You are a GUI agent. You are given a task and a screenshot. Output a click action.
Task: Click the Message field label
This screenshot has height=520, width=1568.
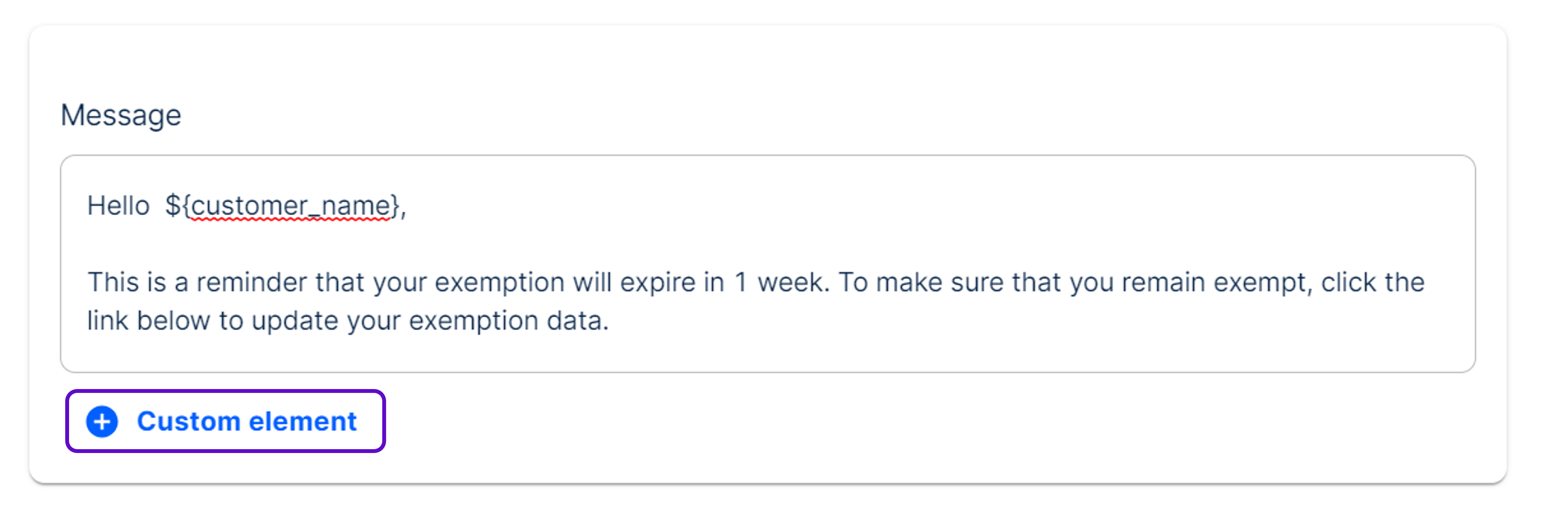(x=121, y=115)
